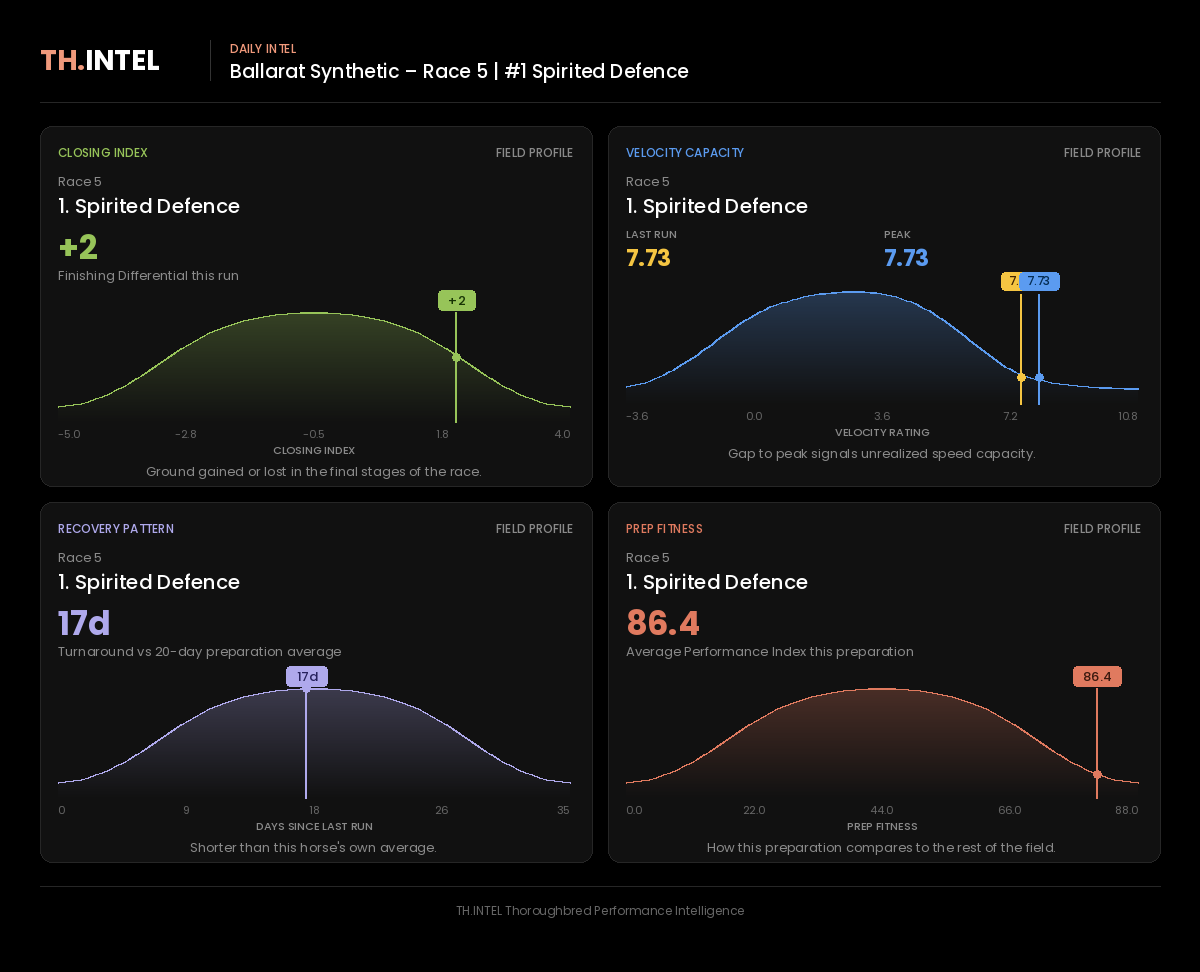The width and height of the screenshot is (1200, 972).
Task: Select the Ballarat Synthetic Race 5 title
Action: point(459,72)
